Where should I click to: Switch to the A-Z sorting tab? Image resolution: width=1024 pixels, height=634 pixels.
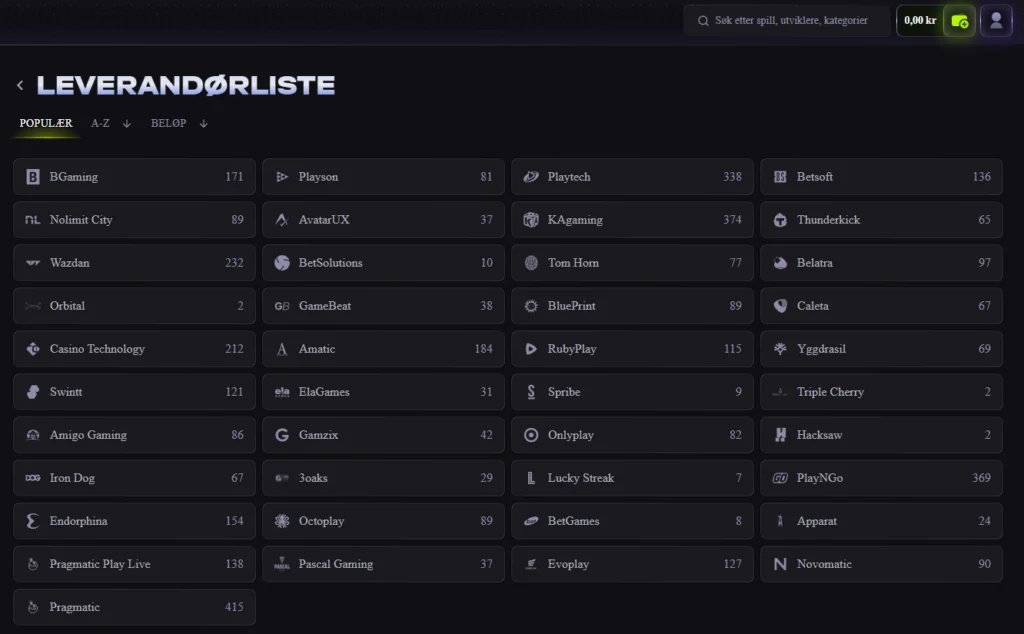coord(100,123)
